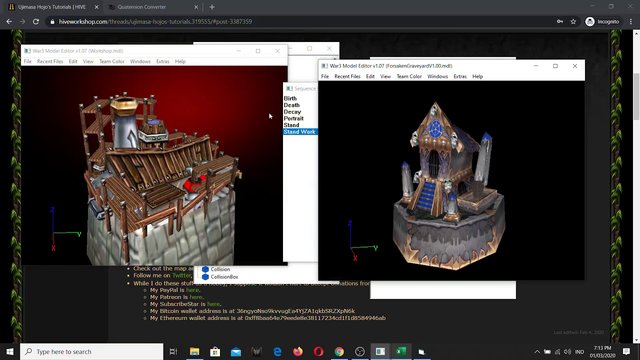Open the battery status tray icon
The image size is (640, 360).
[547, 351]
